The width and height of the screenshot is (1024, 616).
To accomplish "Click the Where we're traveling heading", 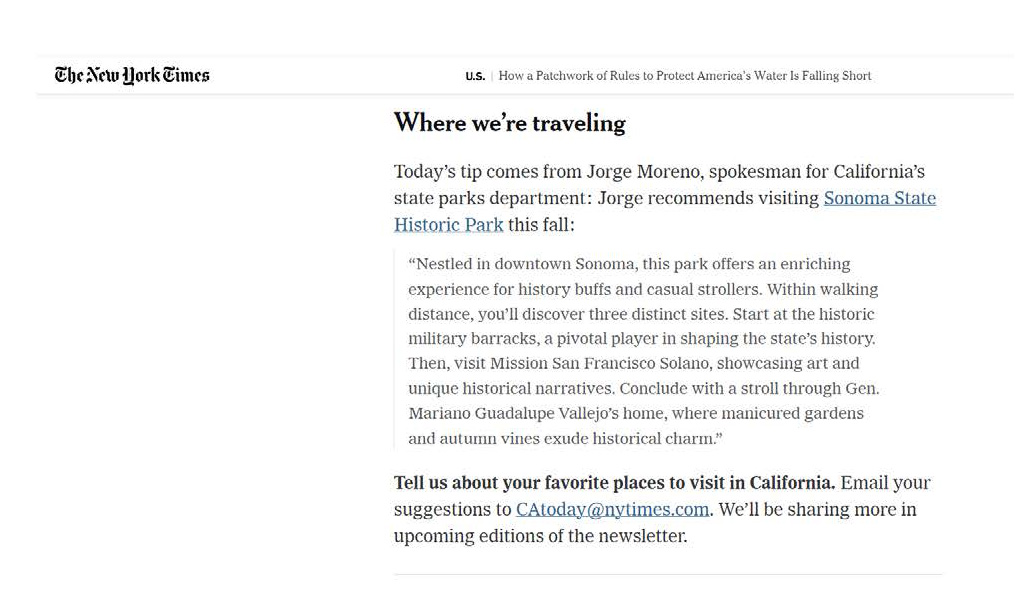I will (x=509, y=123).
